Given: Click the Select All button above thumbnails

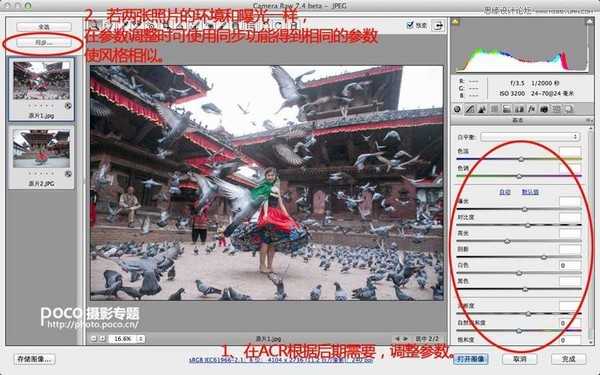Looking at the screenshot, I should tap(44, 27).
